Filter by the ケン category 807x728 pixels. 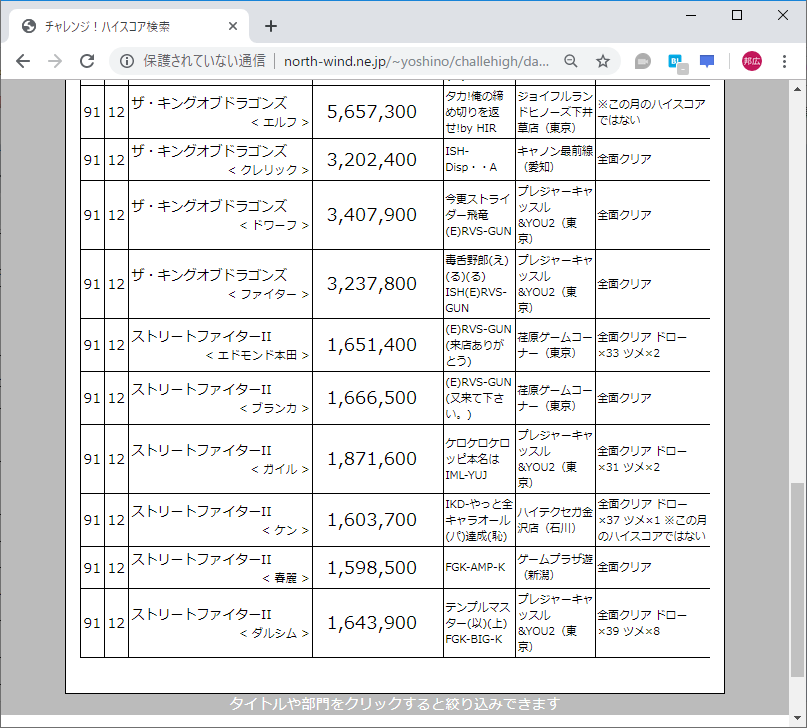[285, 530]
